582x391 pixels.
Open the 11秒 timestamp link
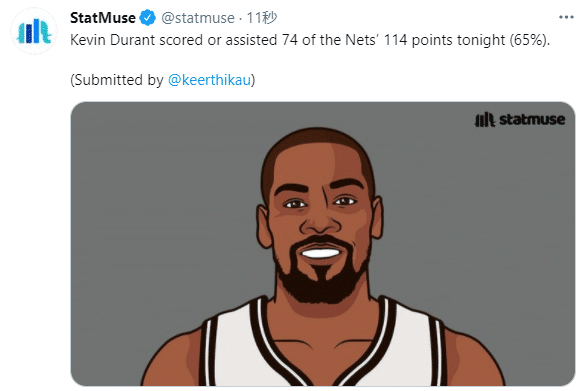262,18
